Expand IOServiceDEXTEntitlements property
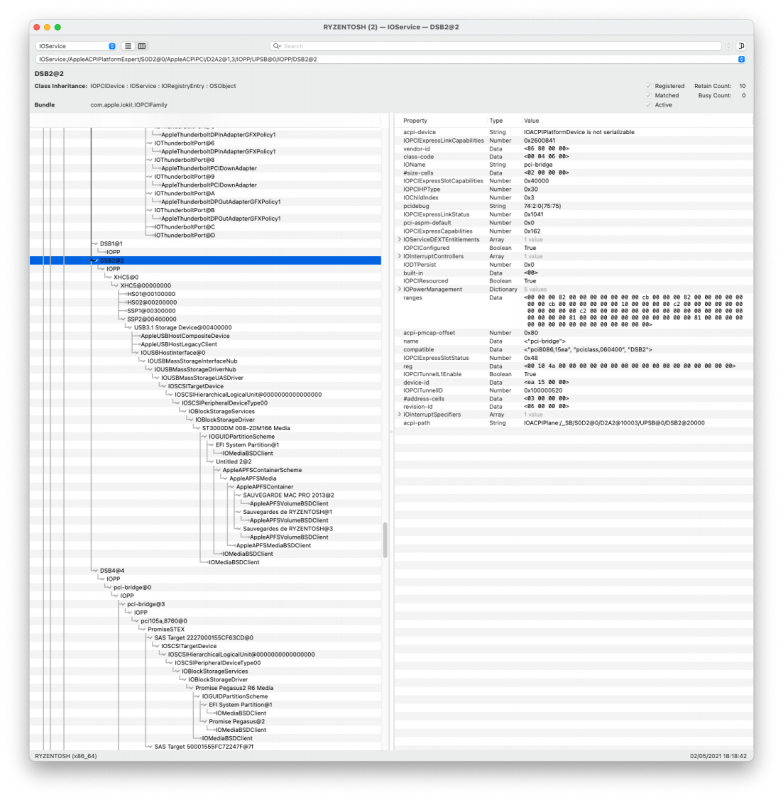The image size is (783, 800). click(x=399, y=239)
